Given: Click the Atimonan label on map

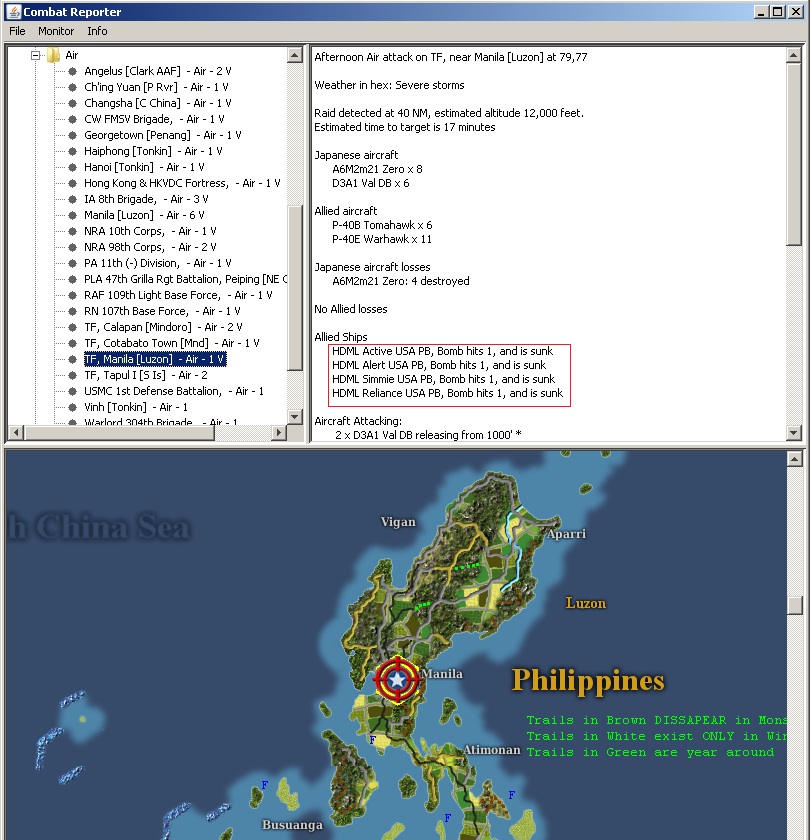Looking at the screenshot, I should click(x=491, y=750).
